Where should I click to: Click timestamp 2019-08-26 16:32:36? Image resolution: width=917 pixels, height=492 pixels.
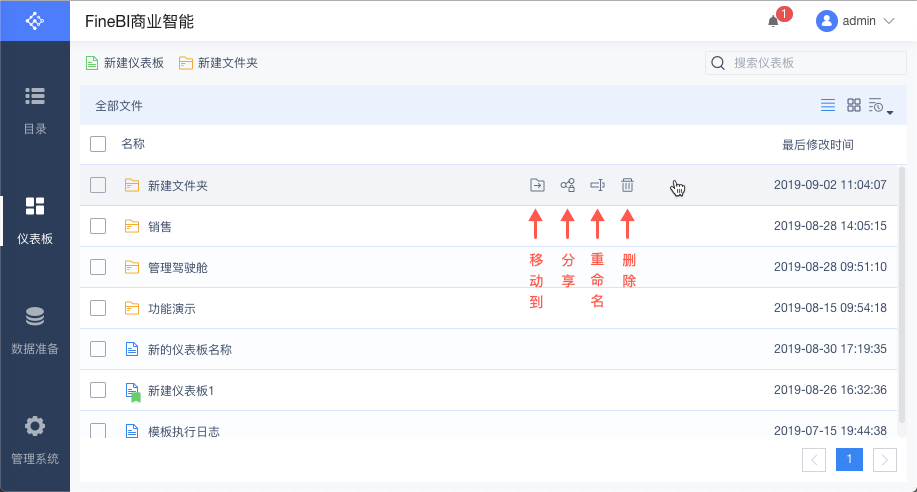pyautogui.click(x=830, y=390)
